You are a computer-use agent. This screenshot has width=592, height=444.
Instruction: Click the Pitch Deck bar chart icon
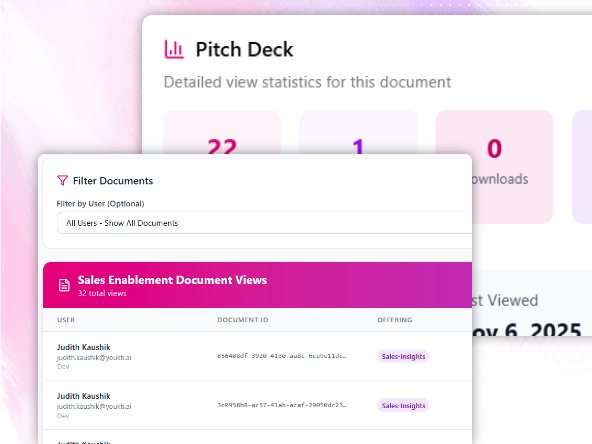click(x=174, y=49)
